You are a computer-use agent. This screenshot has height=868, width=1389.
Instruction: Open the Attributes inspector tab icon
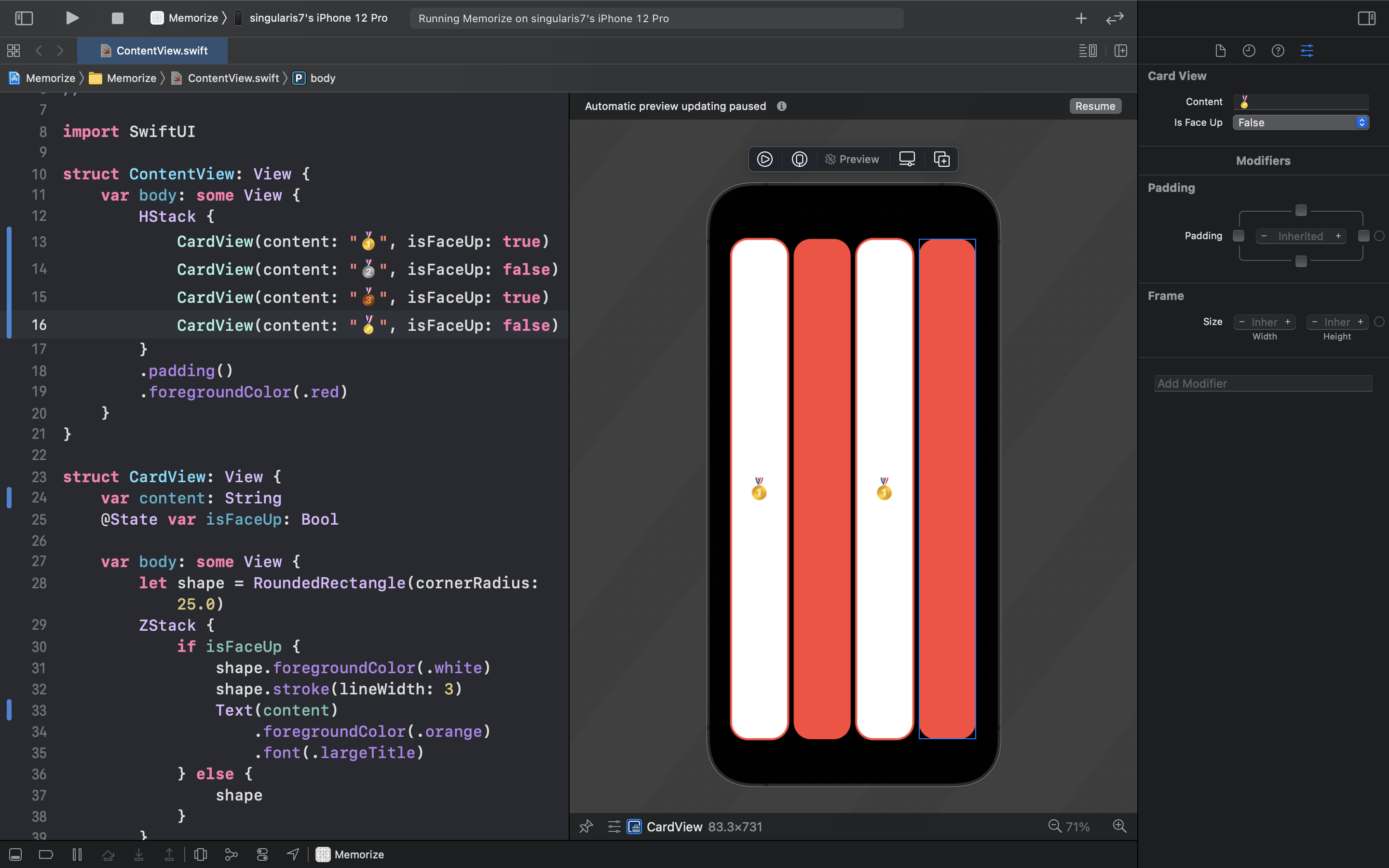pos(1307,51)
